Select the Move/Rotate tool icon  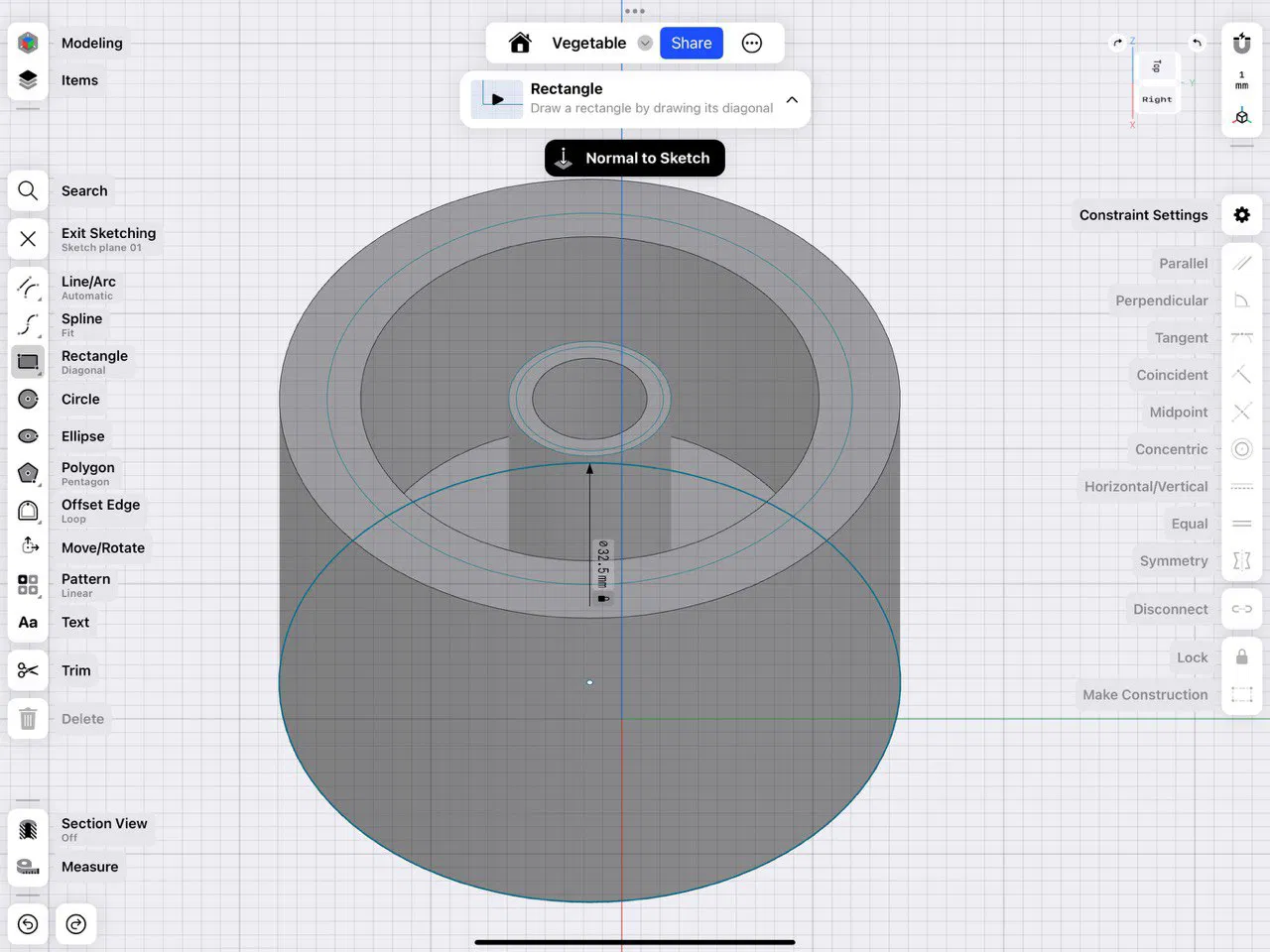click(x=30, y=546)
